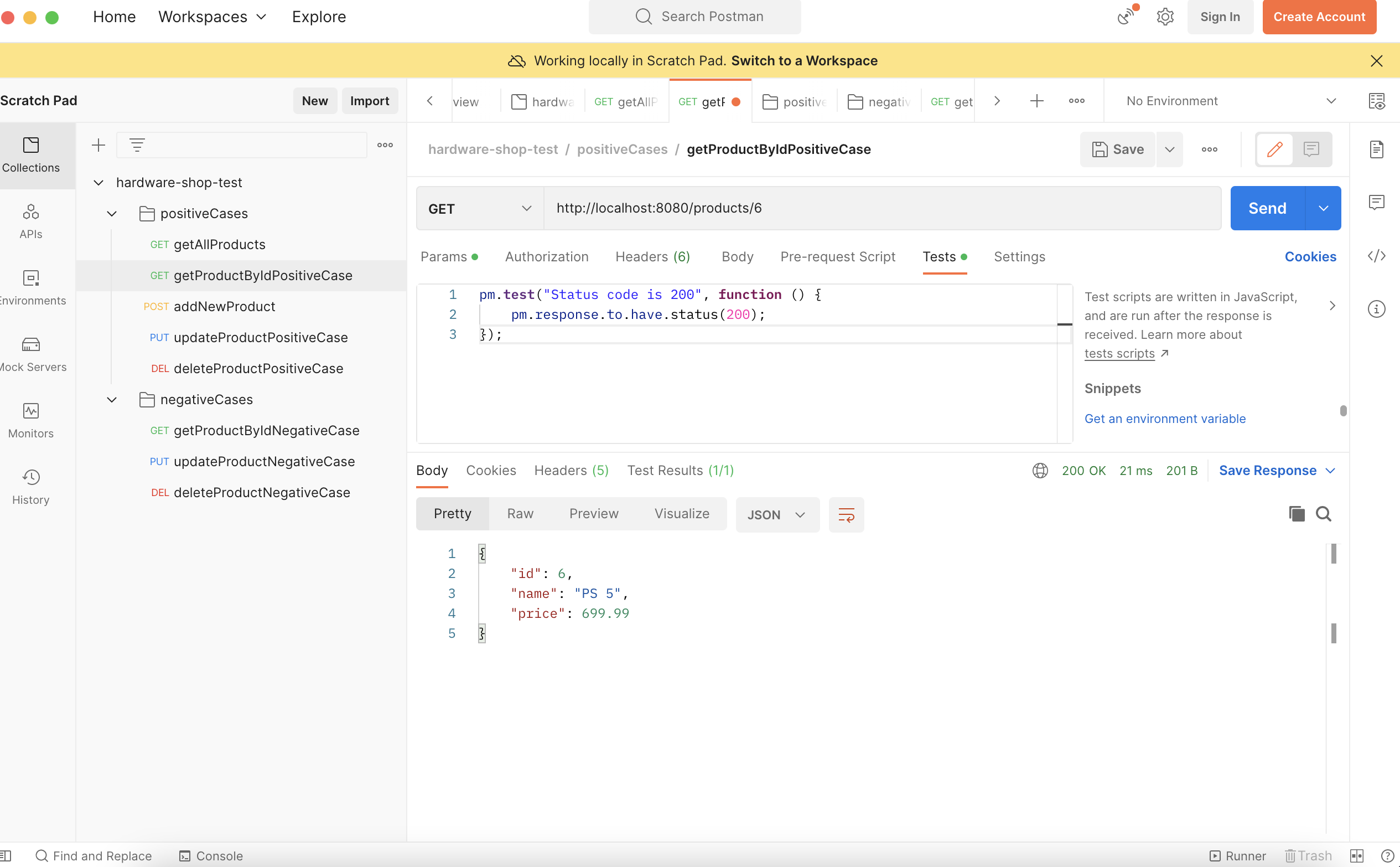Click the network globe icon near 200 OK
Screen dimensions: 1400x867
1040,471
